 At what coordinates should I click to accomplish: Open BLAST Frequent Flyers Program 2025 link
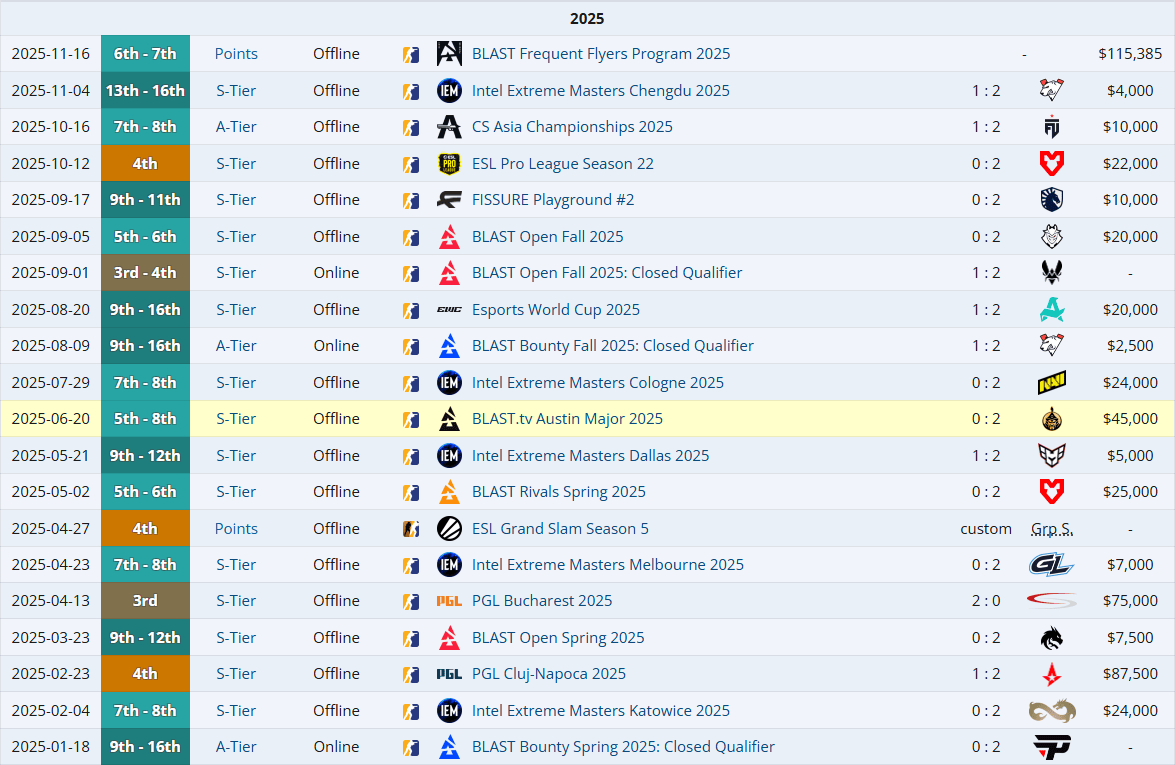(x=601, y=54)
